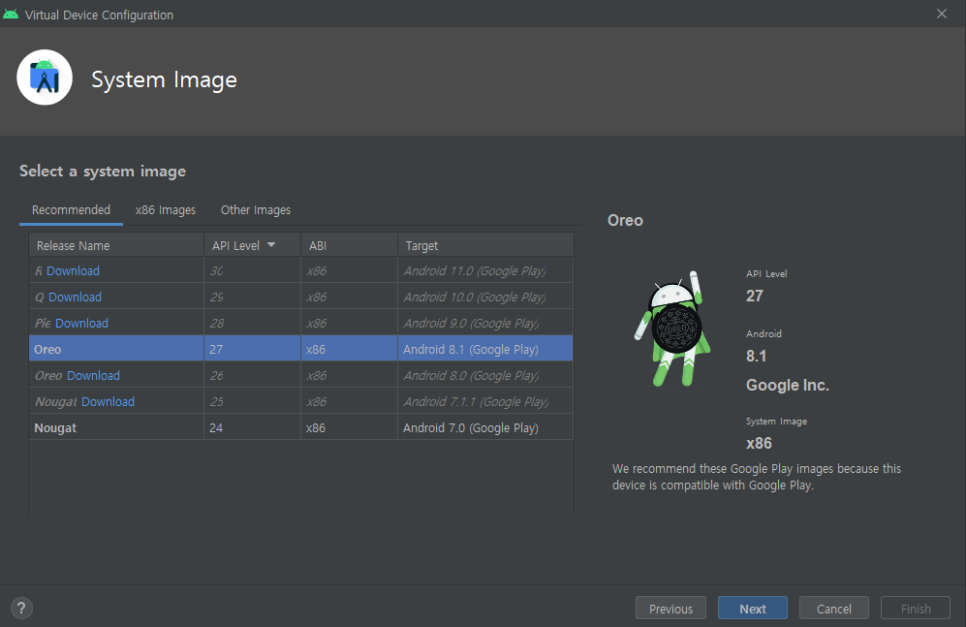
Task: Click Android 10.0 (Google Play) target cell
Action: pos(485,297)
